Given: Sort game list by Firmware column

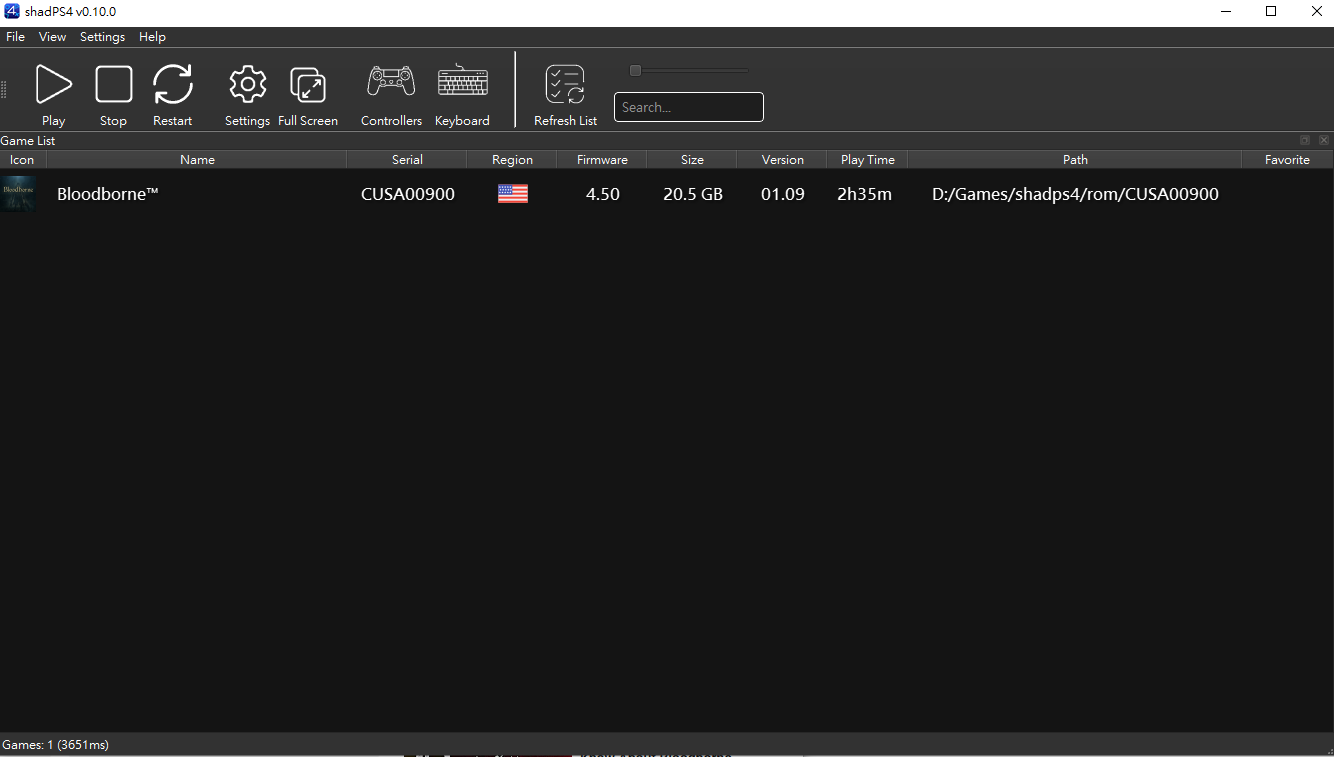Looking at the screenshot, I should pos(602,160).
